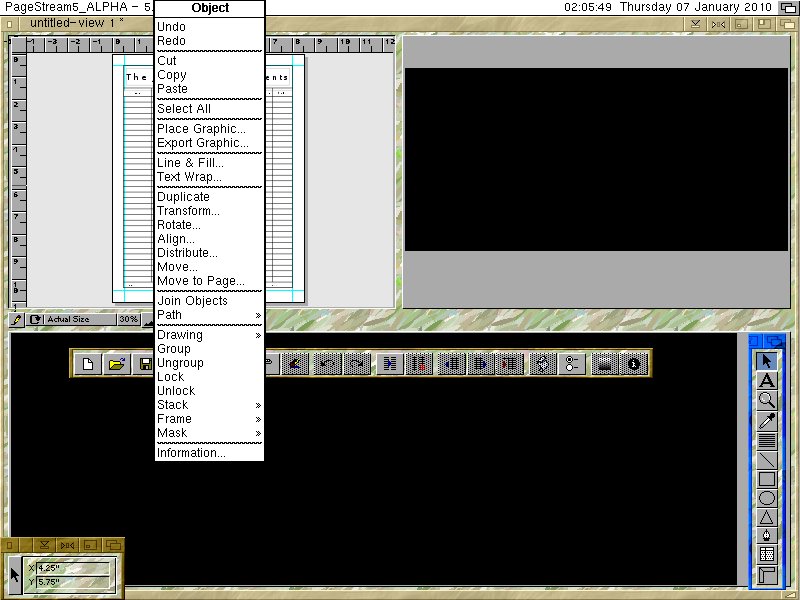800x600 pixels.
Task: Choose Duplicate from the Object menu
Action: coord(183,197)
